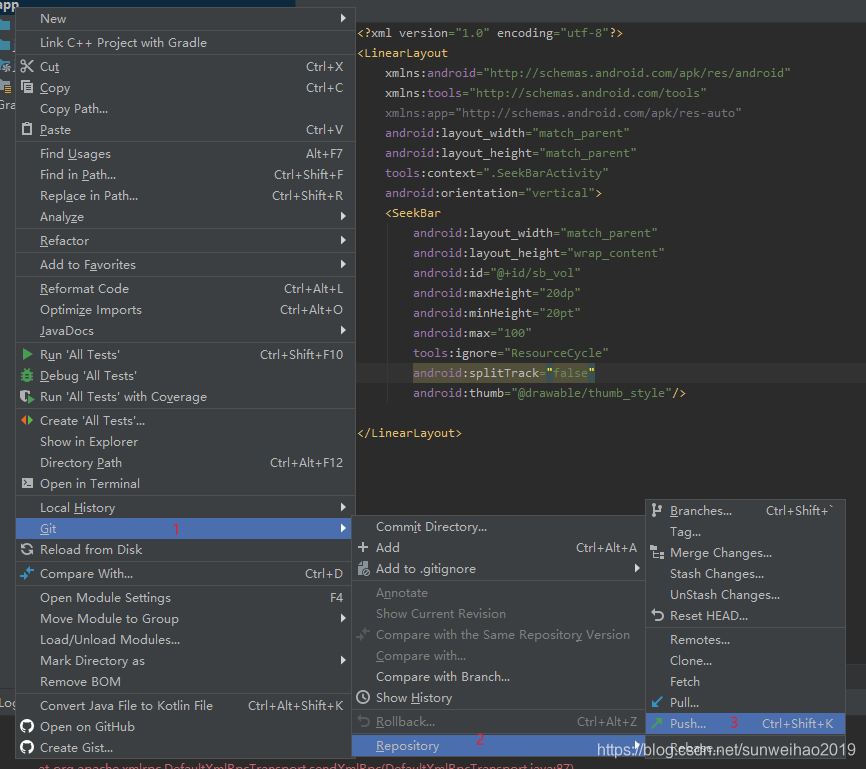Click the android:id sb_vol line

(497, 273)
